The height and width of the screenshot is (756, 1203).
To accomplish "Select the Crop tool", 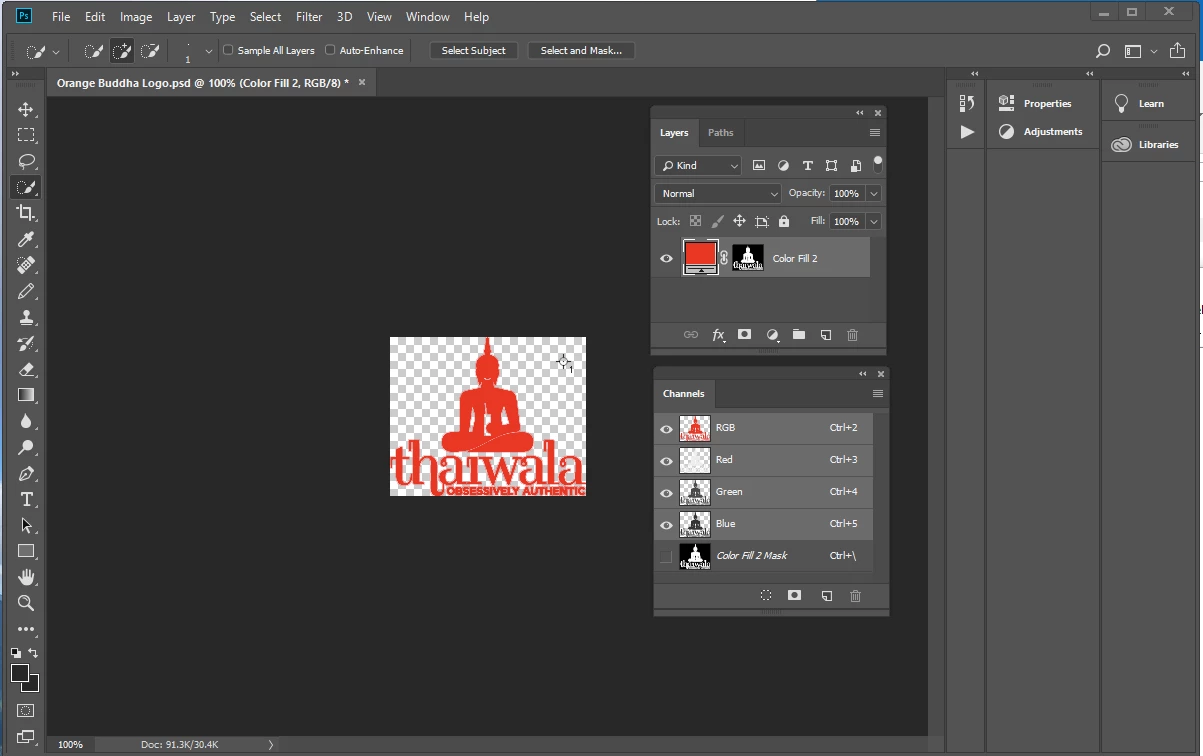I will click(x=26, y=213).
